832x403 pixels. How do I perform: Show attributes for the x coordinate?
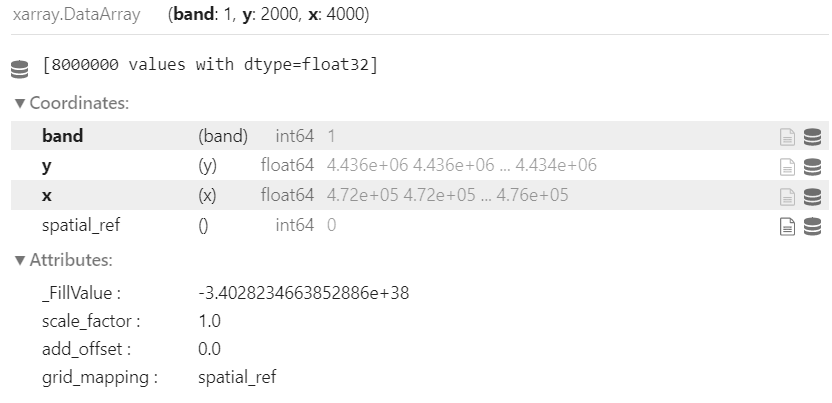pyautogui.click(x=787, y=197)
